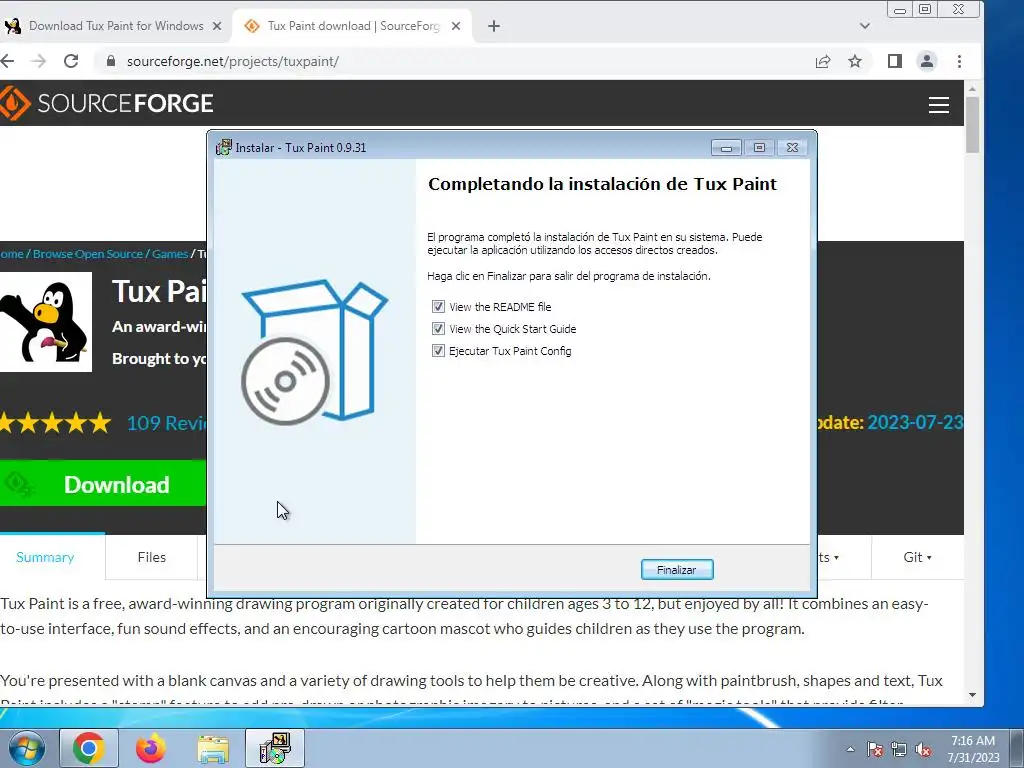
Task: Go back in Chrome
Action: click(7, 61)
